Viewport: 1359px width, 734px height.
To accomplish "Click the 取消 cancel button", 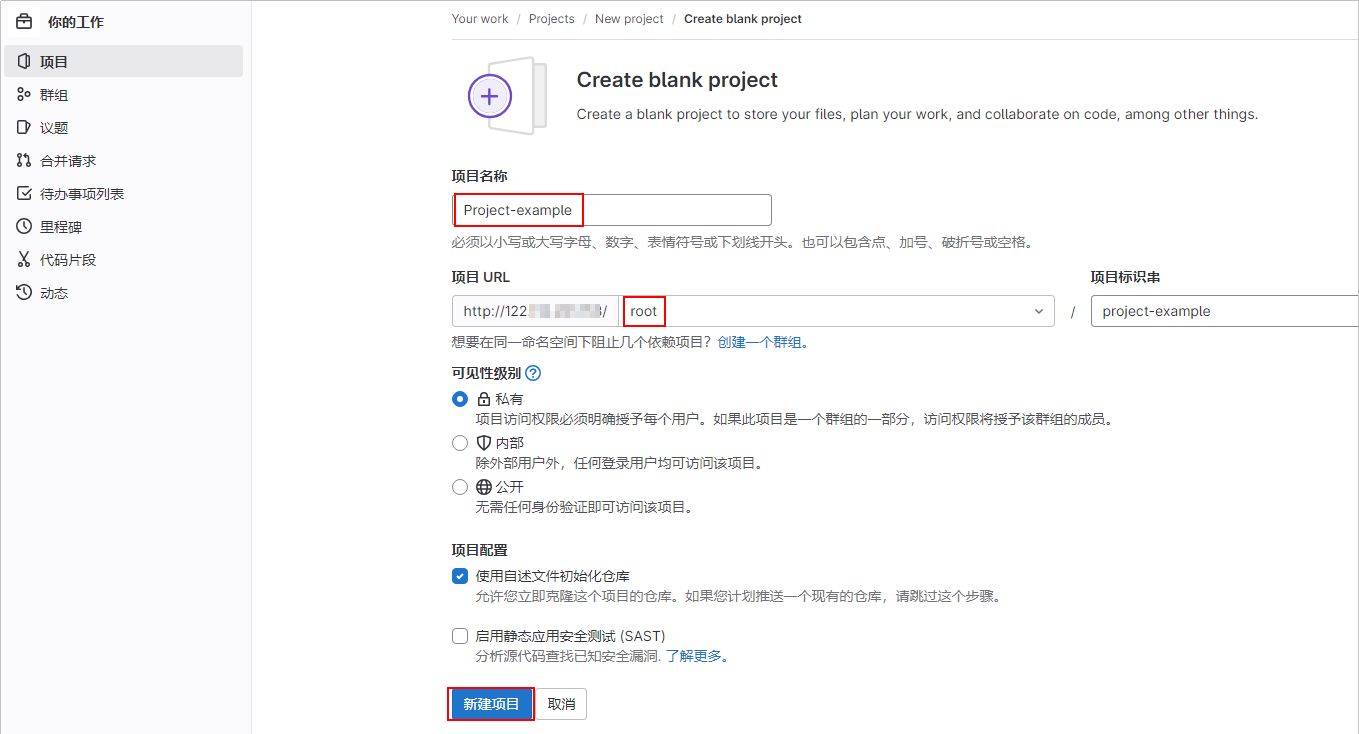I will tap(562, 704).
